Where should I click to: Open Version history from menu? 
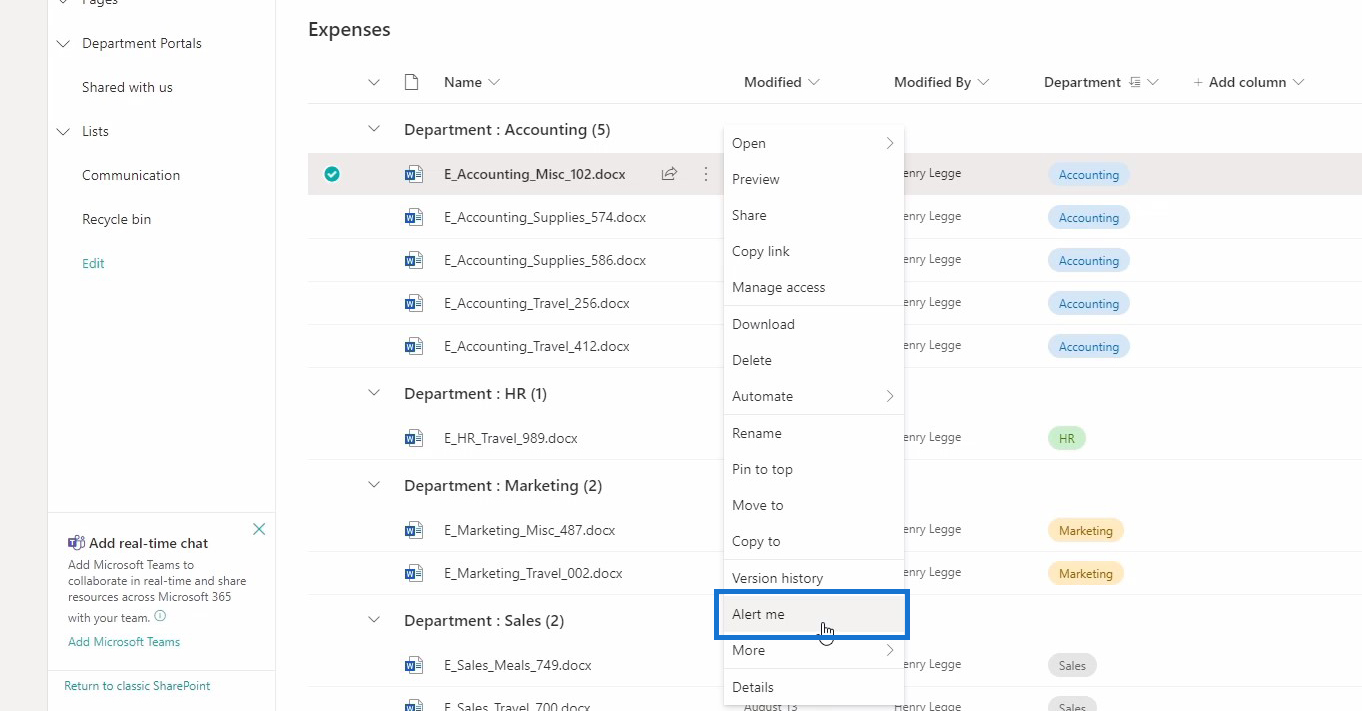(814, 578)
